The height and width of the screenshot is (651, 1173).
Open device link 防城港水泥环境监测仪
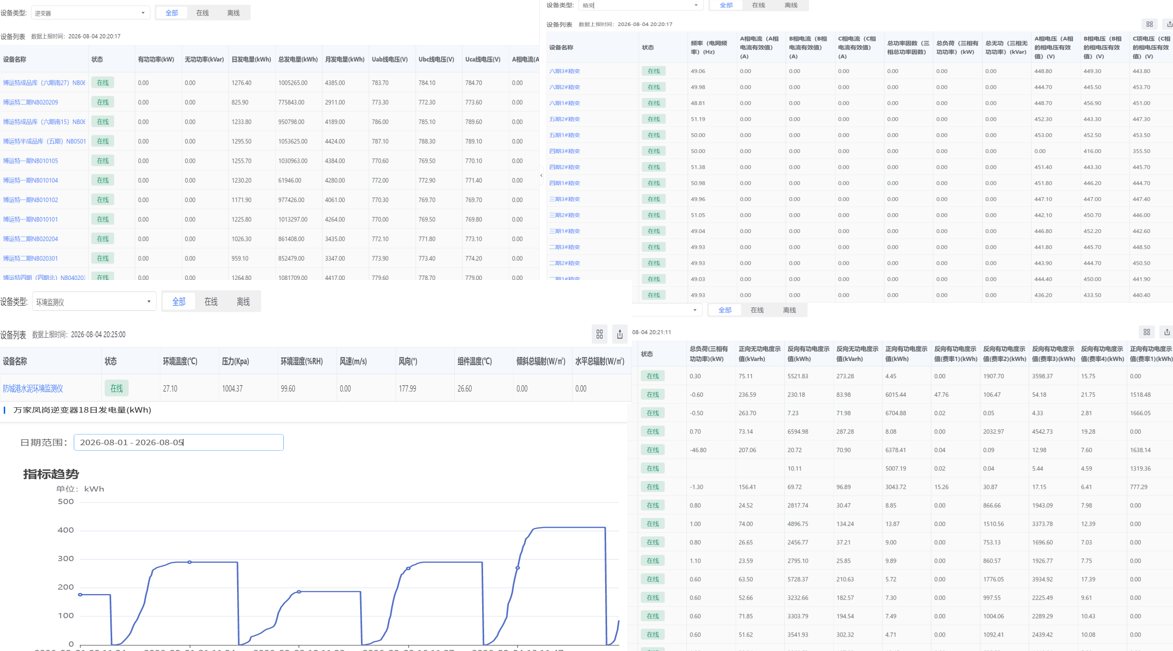[33, 388]
